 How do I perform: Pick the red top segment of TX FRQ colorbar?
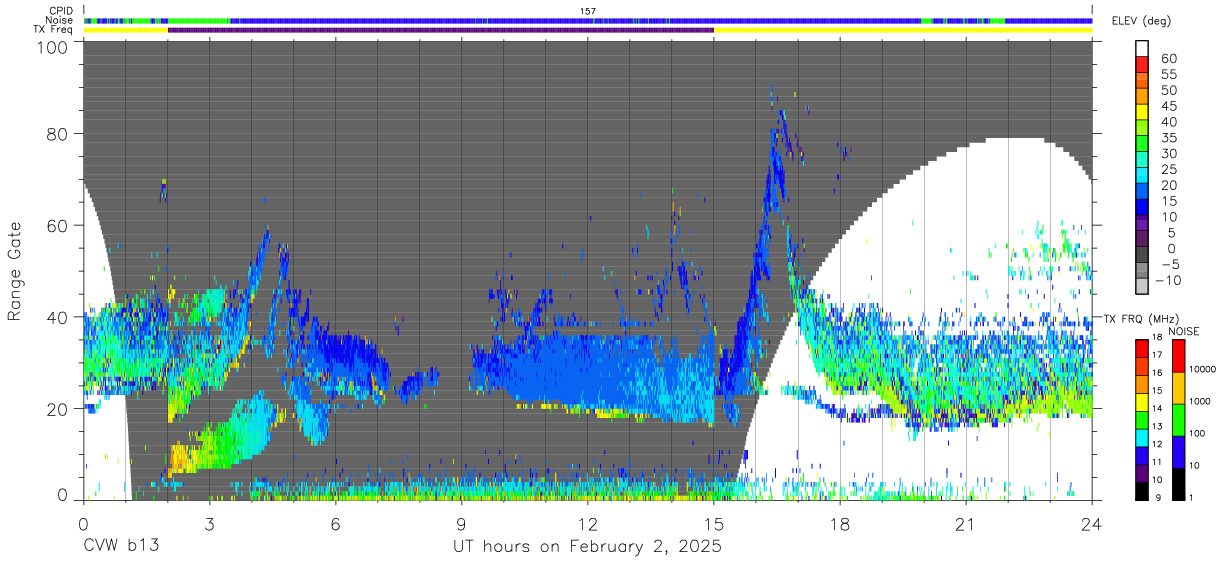tap(1142, 348)
